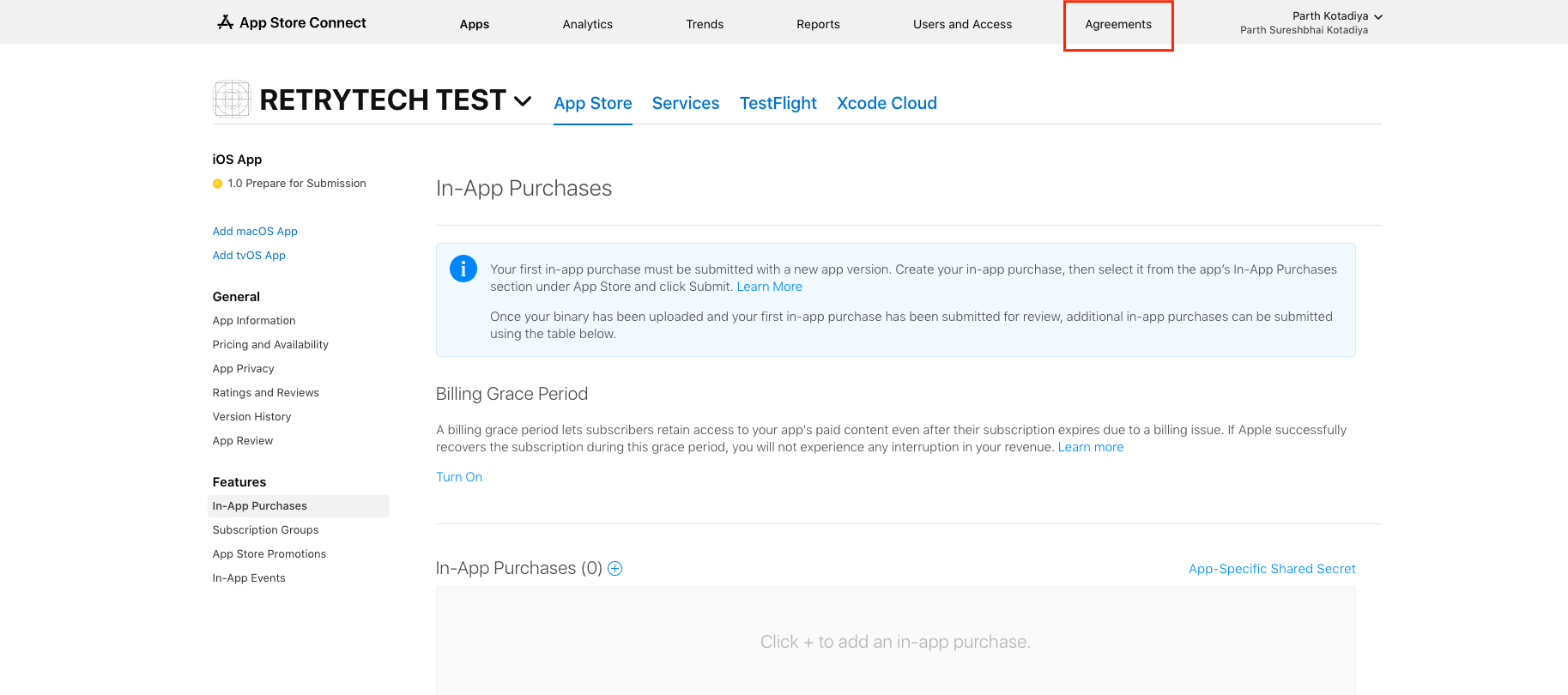Screen dimensions: 1568x695
Task: Click Add macOS App link
Action: click(x=255, y=232)
